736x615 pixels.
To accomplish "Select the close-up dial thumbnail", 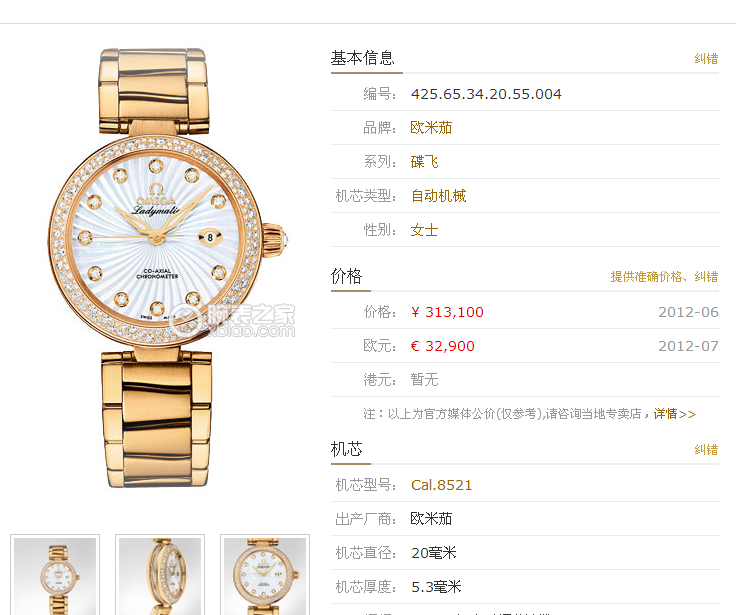I will tap(265, 575).
